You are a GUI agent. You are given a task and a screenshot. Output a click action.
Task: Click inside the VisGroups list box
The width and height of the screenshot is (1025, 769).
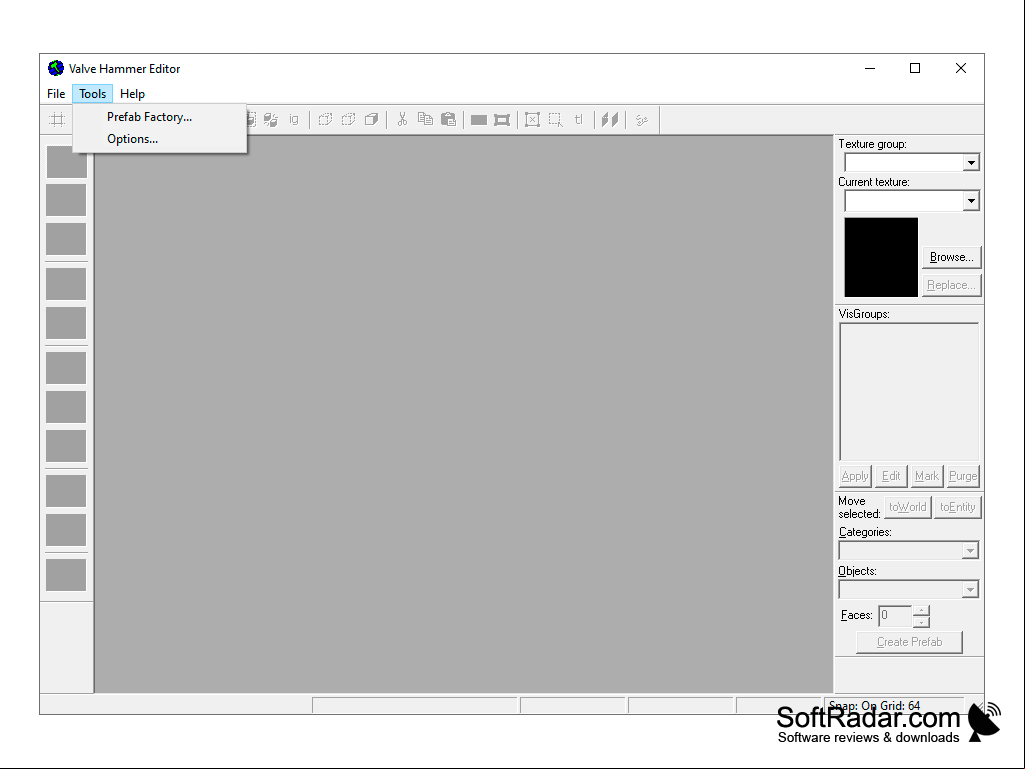(x=909, y=392)
